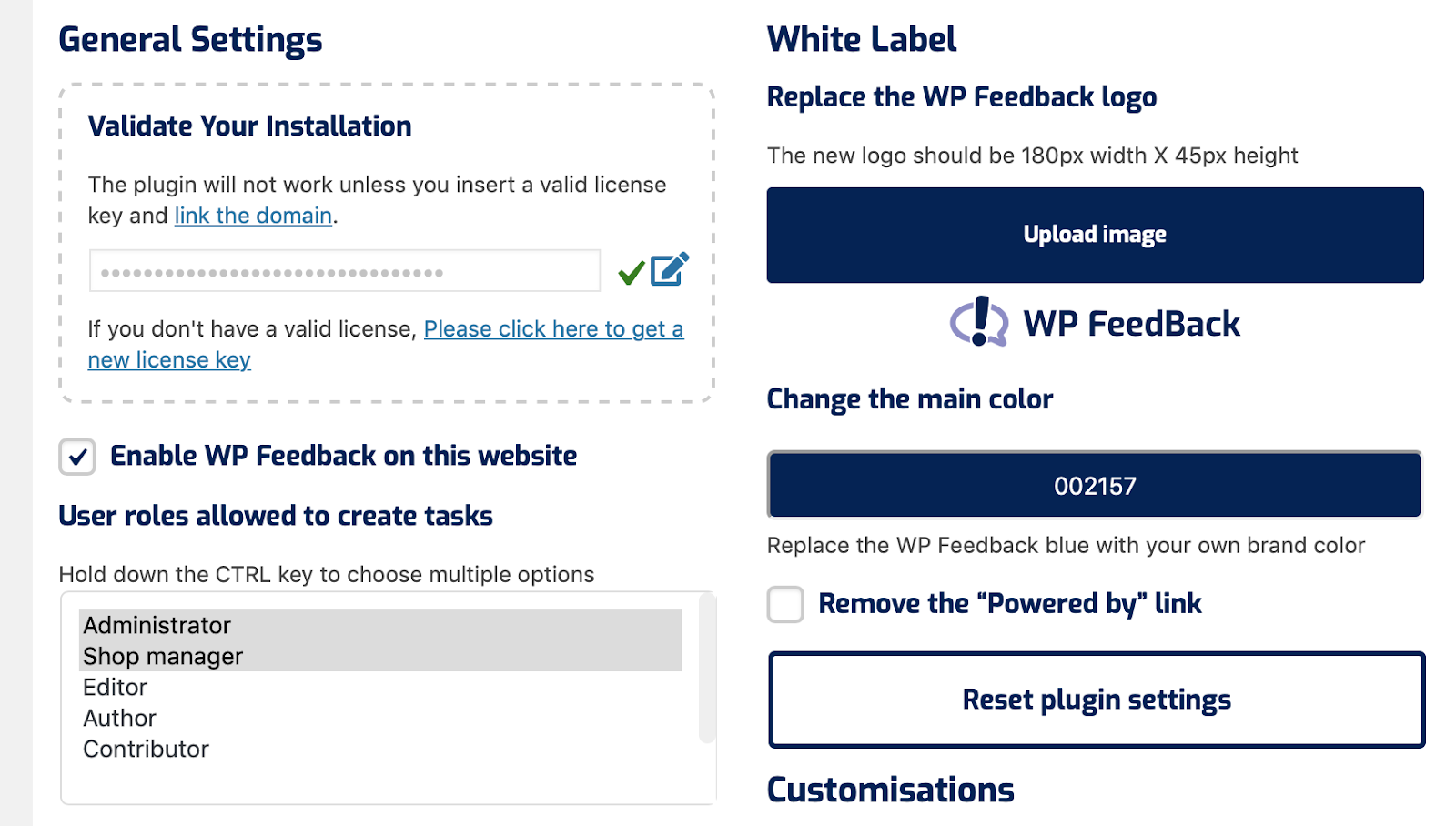Pick Contributor in the roles list

pos(147,749)
